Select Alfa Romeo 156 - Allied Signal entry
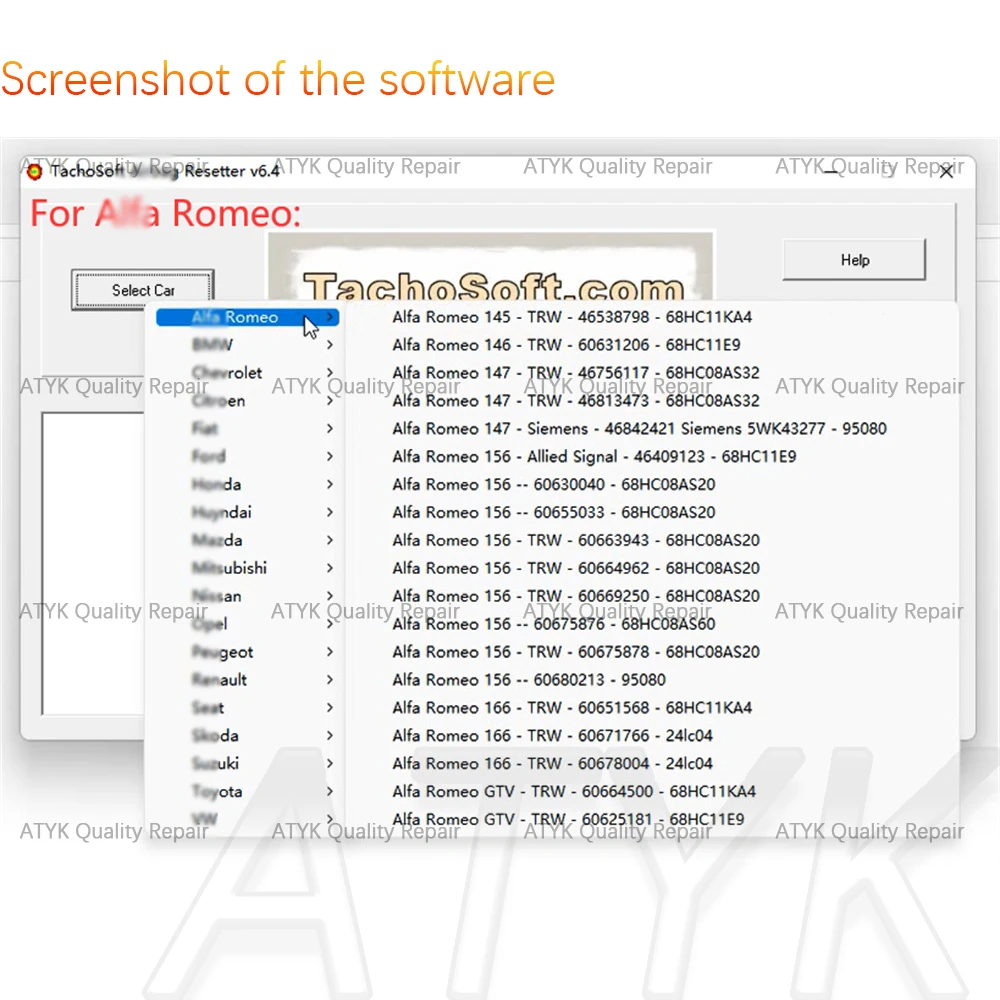Viewport: 1000px width, 1000px height. pos(594,457)
